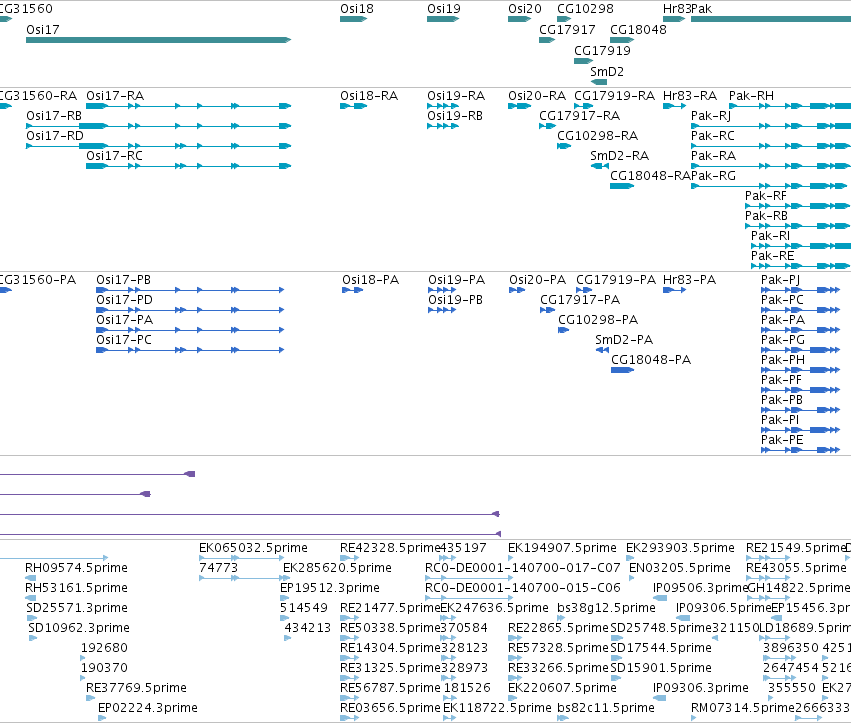Select the Osi19-PB protein label
Image resolution: width=851 pixels, height=723 pixels.
point(455,300)
